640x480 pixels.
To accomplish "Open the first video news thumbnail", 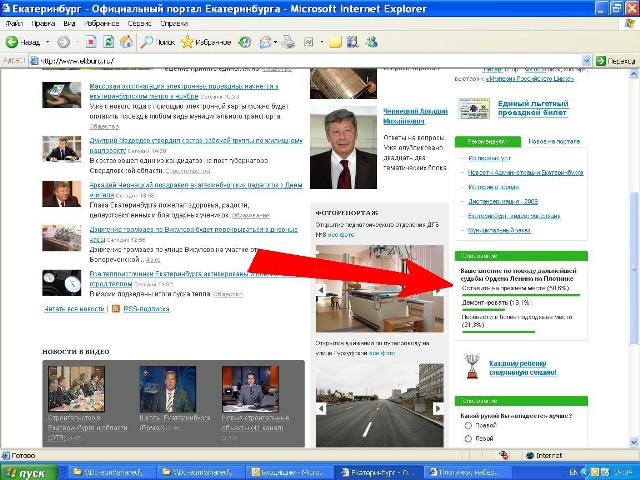I will [76, 389].
